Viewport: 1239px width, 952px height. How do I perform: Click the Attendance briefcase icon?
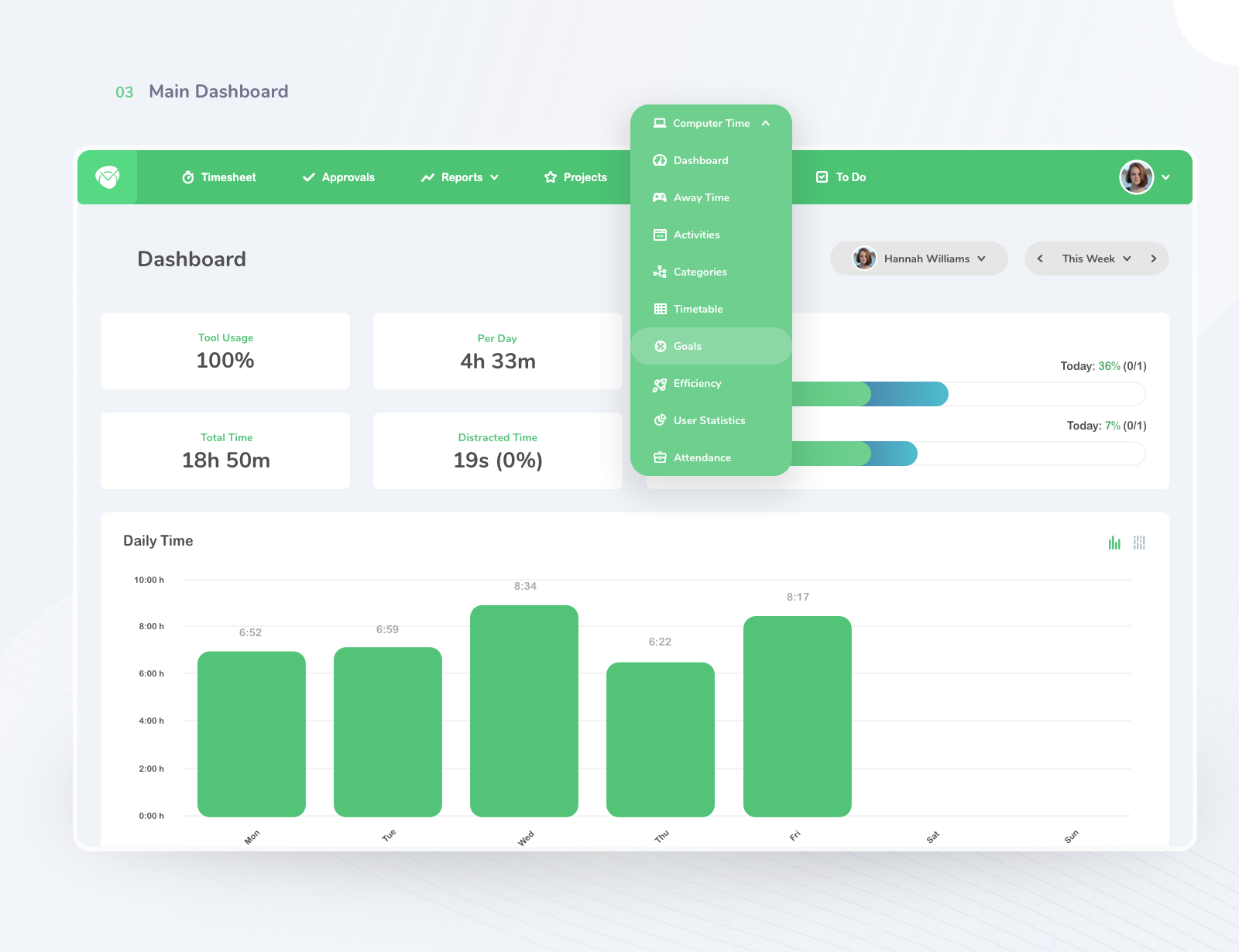point(659,457)
